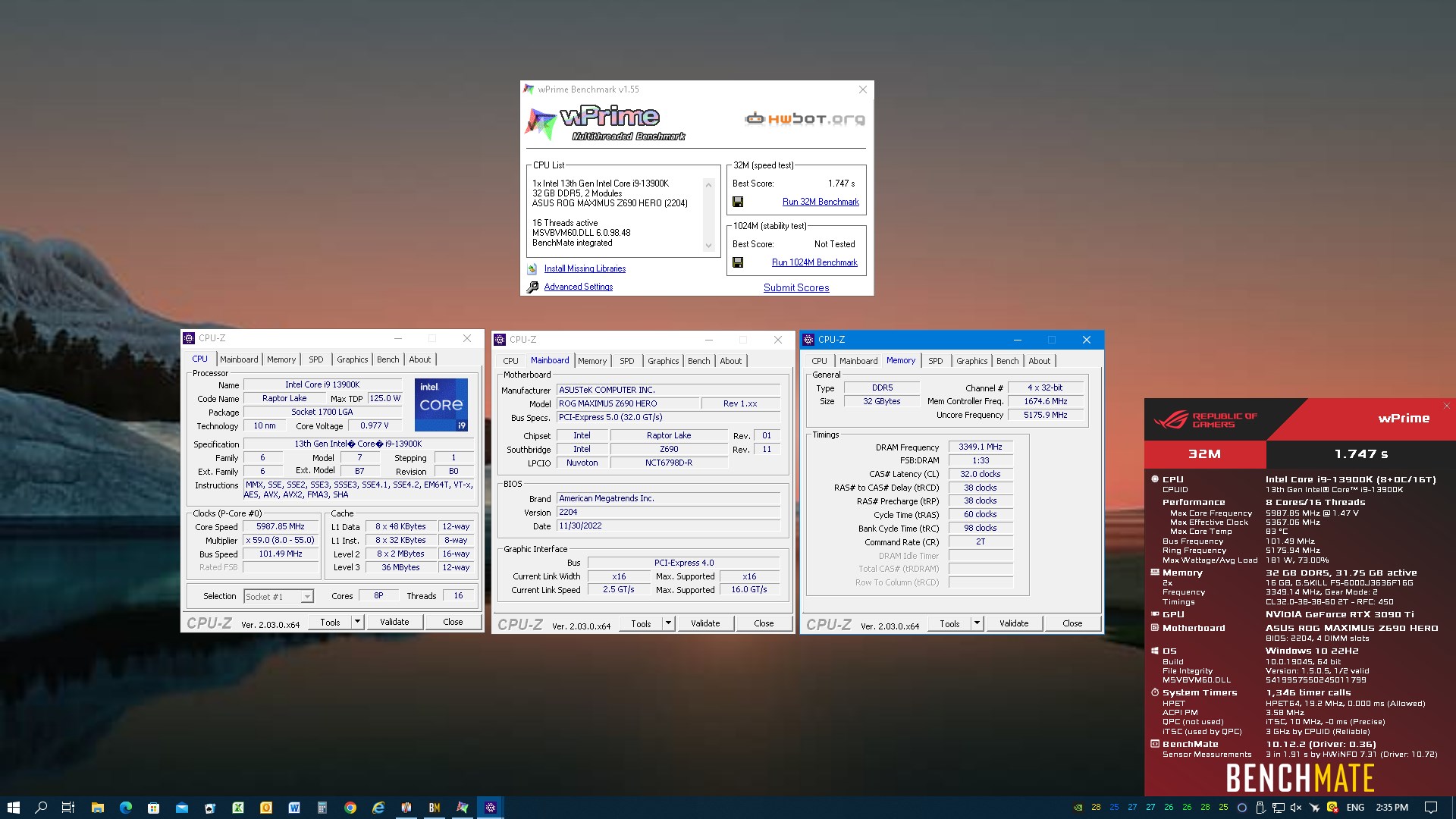The height and width of the screenshot is (819, 1456).
Task: Open the Windows Start menu
Action: coord(13,808)
